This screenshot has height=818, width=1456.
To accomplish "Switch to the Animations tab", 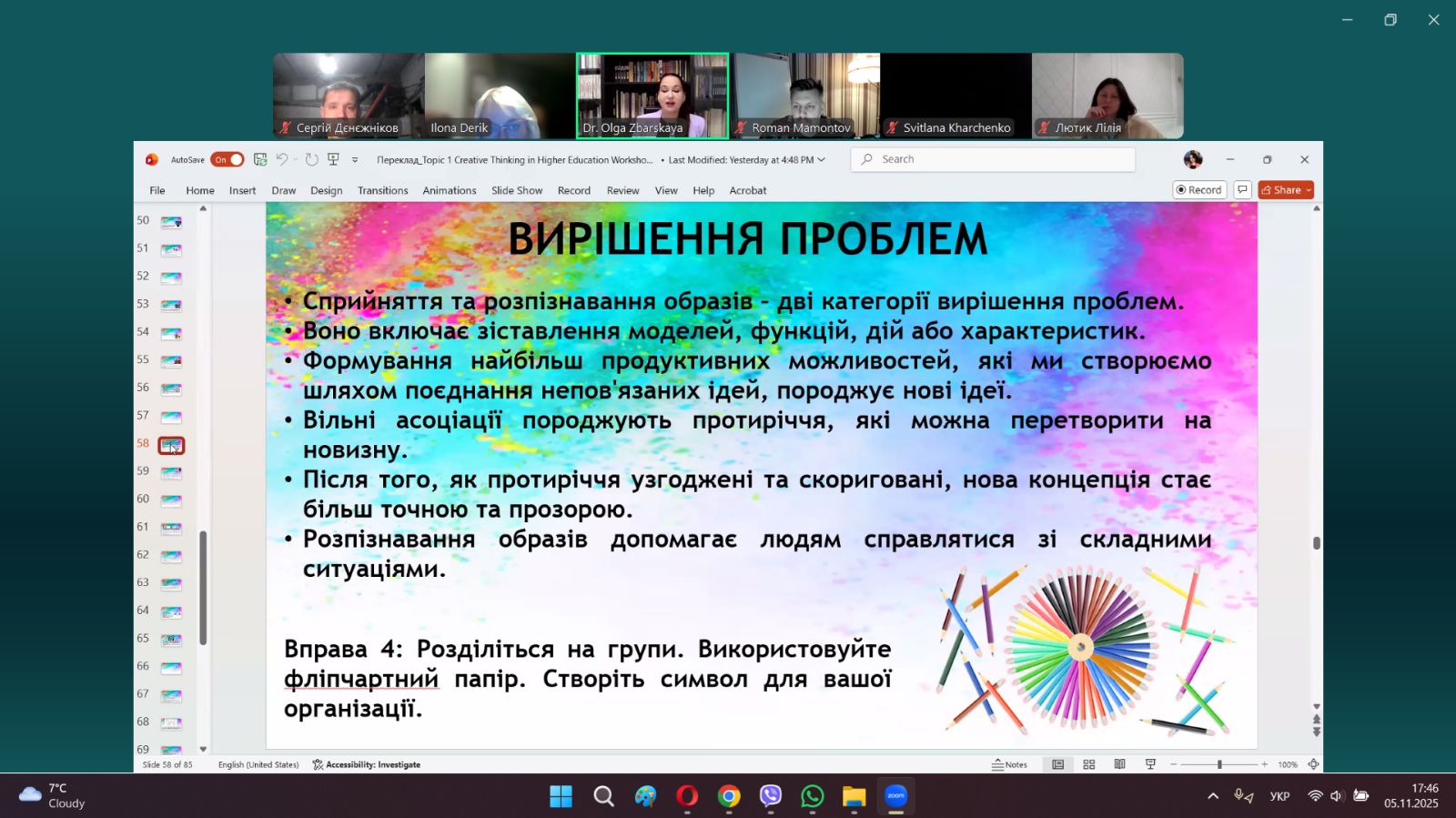I will (449, 190).
